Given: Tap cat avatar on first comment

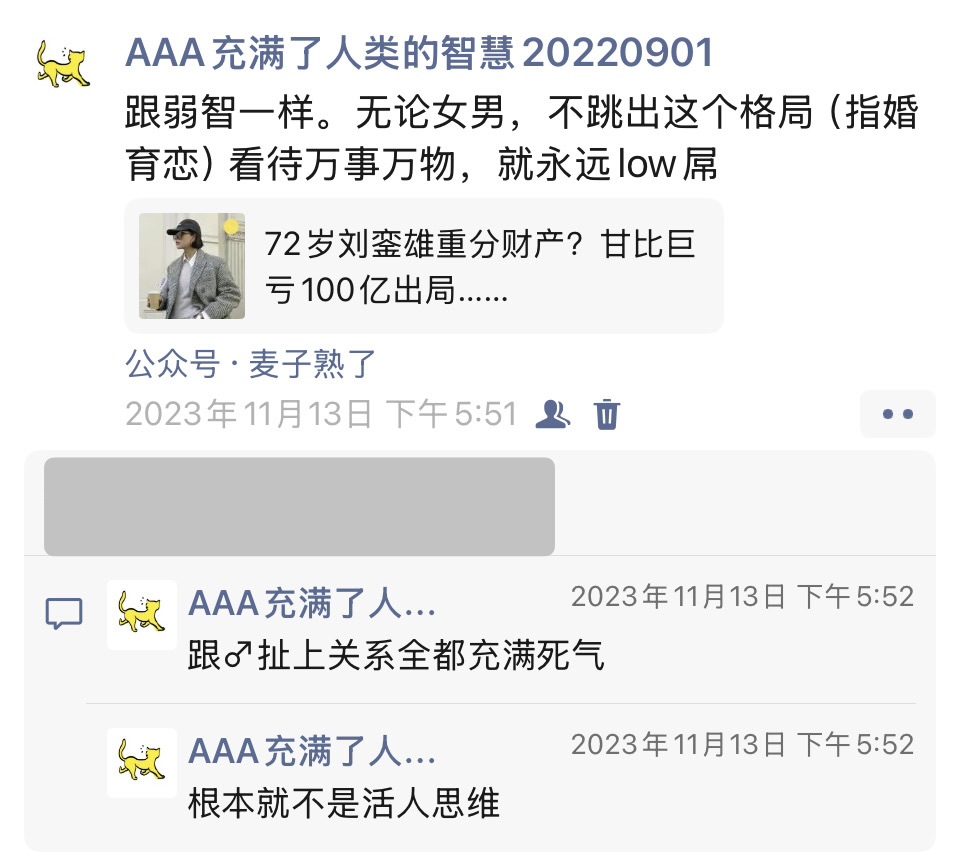Looking at the screenshot, I should point(142,615).
